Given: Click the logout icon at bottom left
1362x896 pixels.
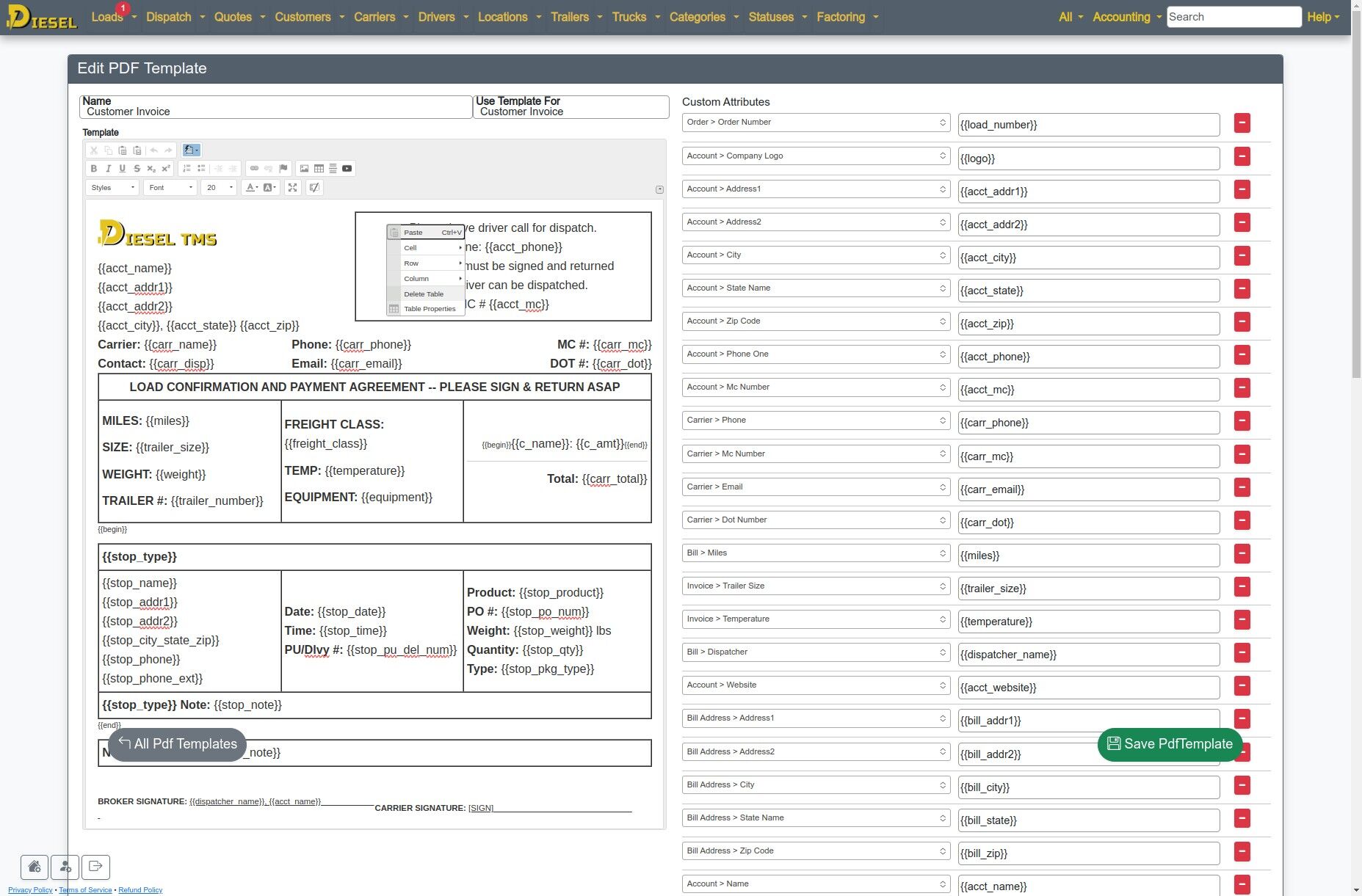Looking at the screenshot, I should click(95, 867).
